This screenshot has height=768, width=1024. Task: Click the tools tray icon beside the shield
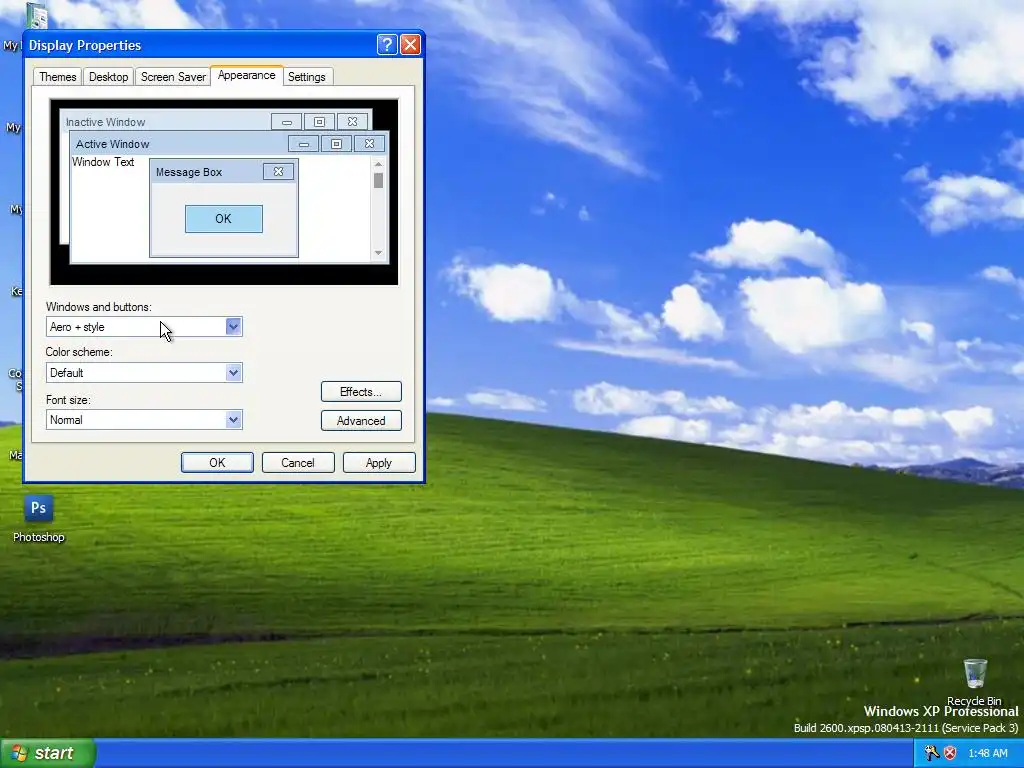click(932, 753)
